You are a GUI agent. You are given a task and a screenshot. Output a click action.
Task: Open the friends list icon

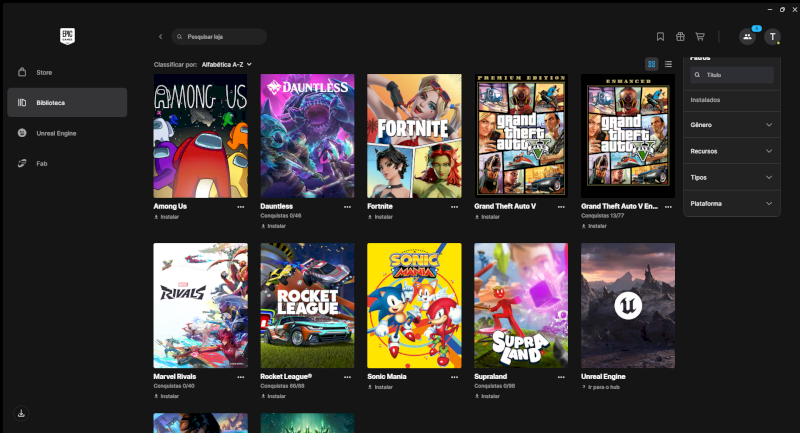point(747,37)
